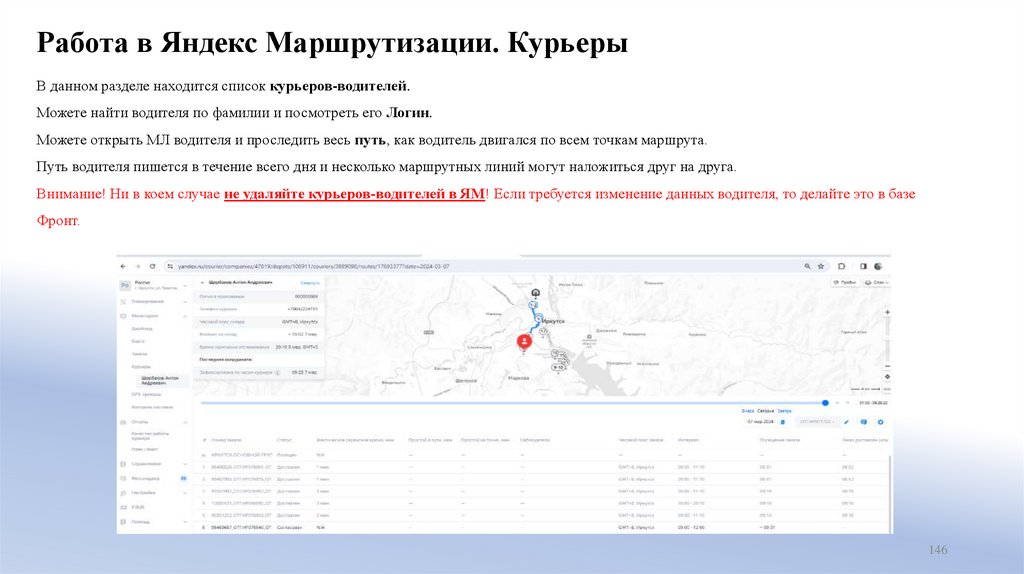Click the last row with status Согласован
This screenshot has height=574, width=1024.
(x=543, y=527)
